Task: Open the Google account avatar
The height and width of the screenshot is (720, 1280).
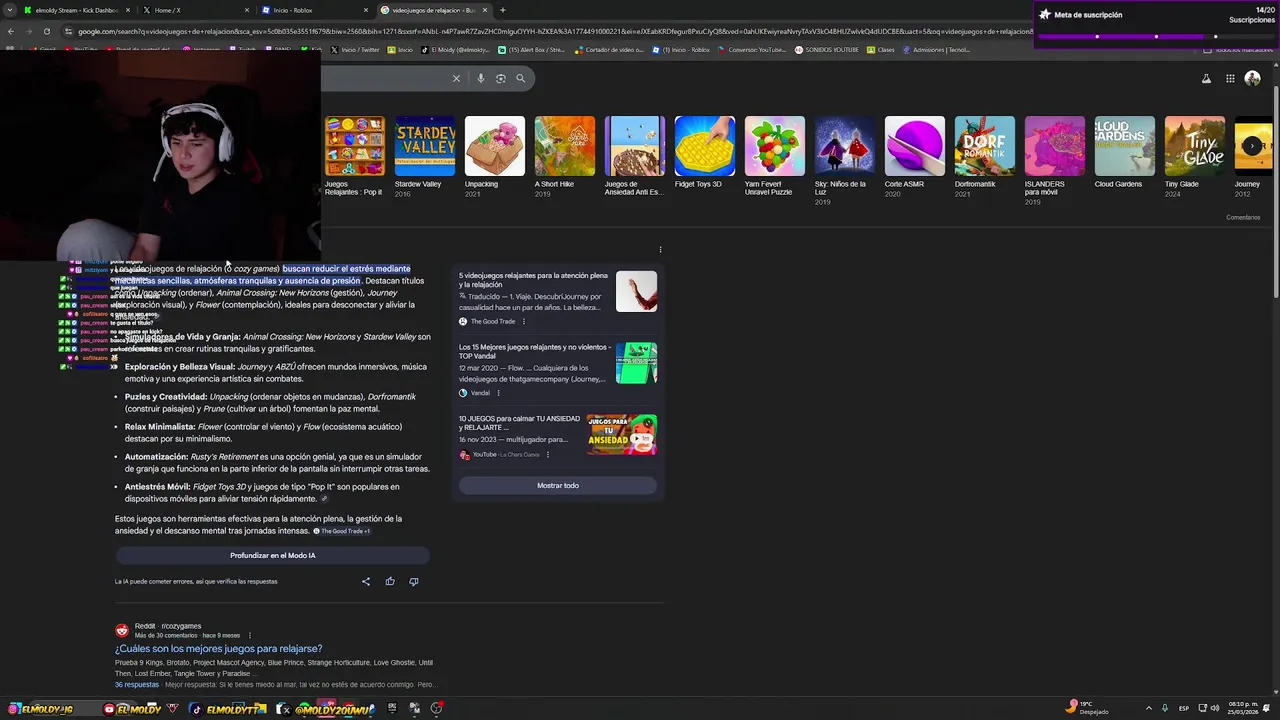Action: tap(1252, 78)
